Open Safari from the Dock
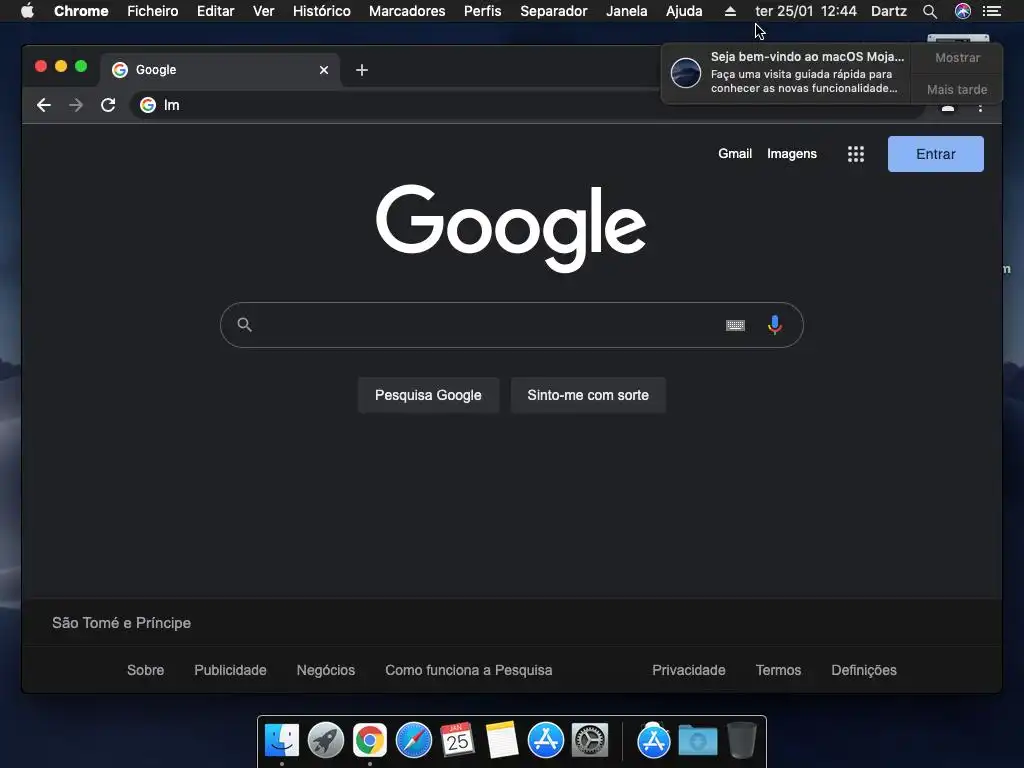Viewport: 1024px width, 768px height. point(414,740)
